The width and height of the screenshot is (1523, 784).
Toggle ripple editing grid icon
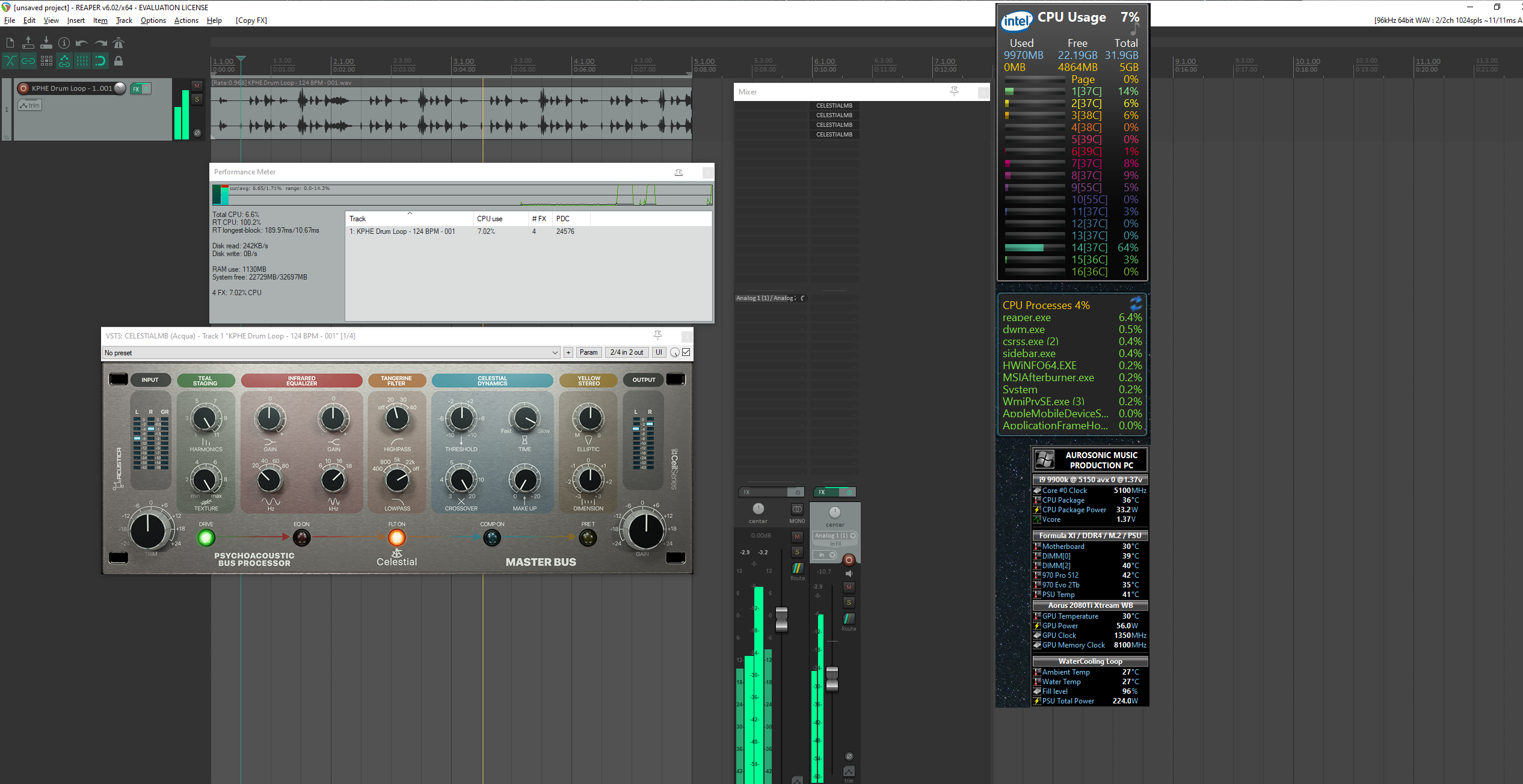click(46, 61)
